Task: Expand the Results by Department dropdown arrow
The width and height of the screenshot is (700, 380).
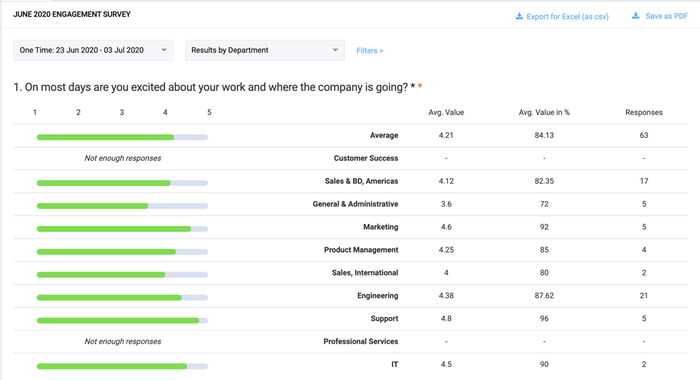Action: click(335, 50)
